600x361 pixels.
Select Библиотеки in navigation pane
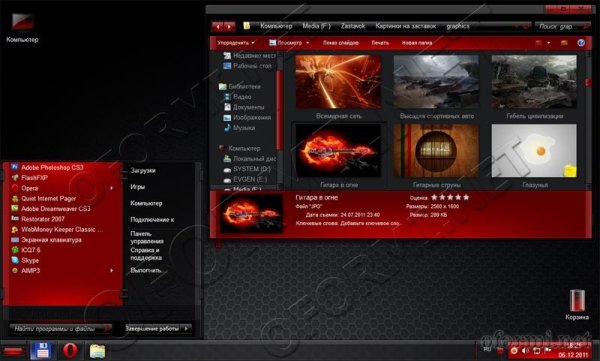(240, 87)
